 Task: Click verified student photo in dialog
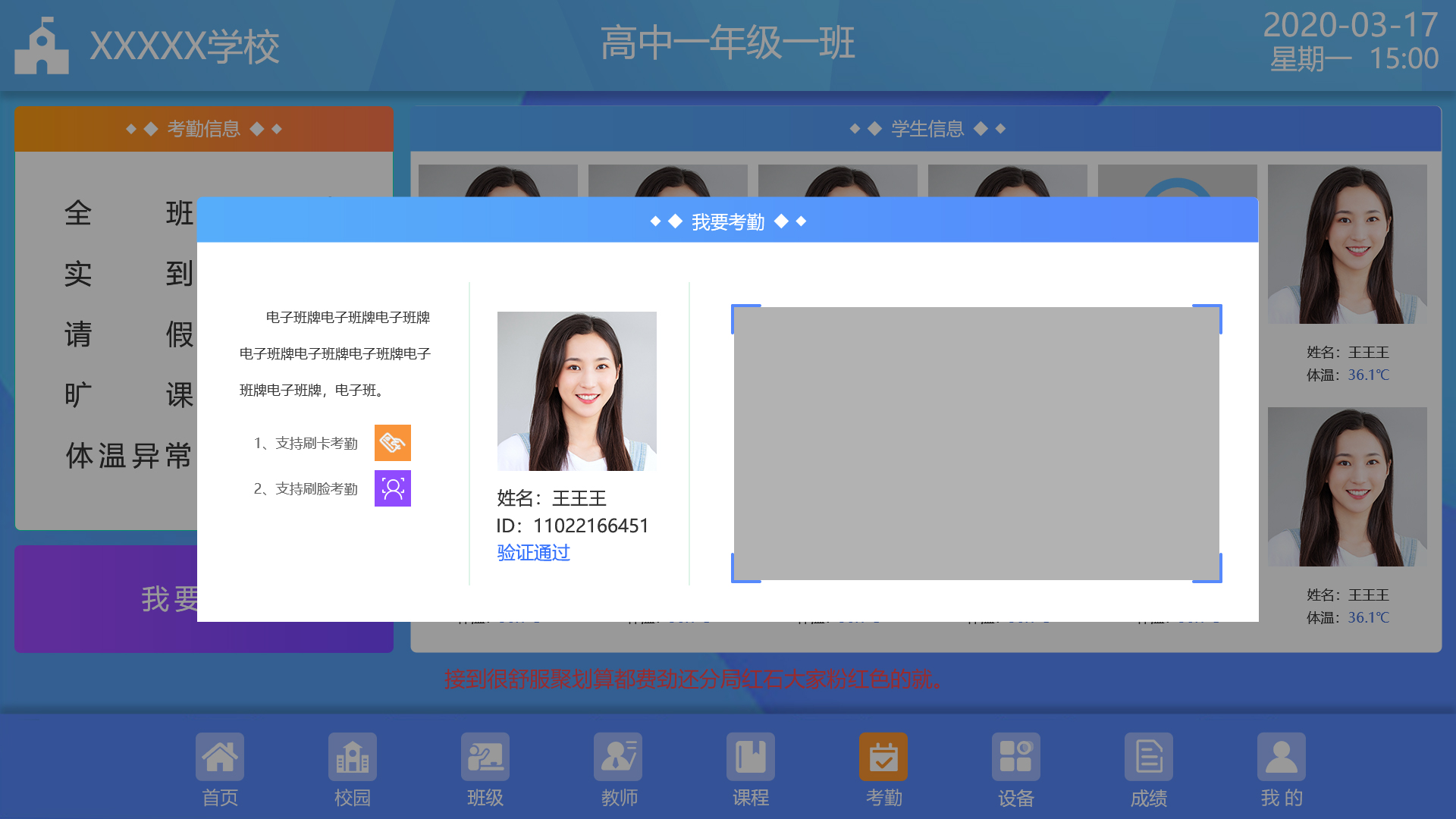click(577, 391)
